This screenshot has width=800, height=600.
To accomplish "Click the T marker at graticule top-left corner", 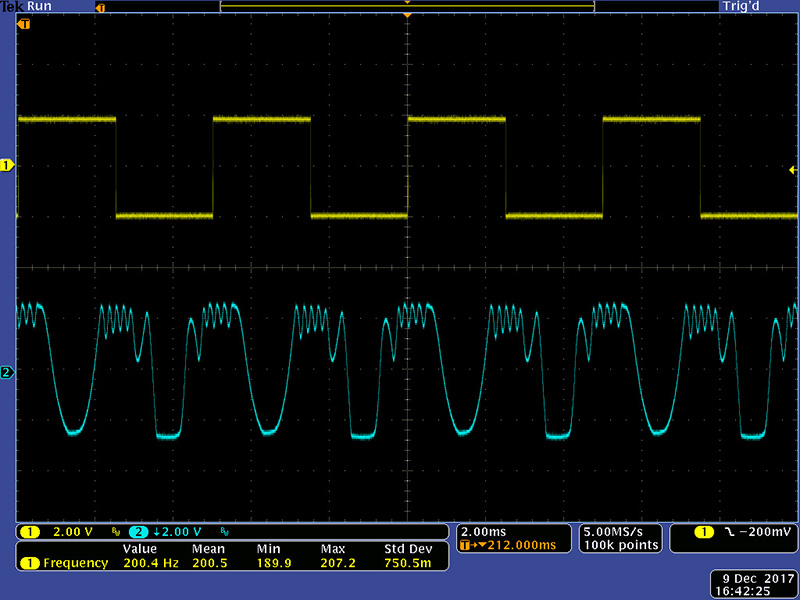I will tap(24, 22).
